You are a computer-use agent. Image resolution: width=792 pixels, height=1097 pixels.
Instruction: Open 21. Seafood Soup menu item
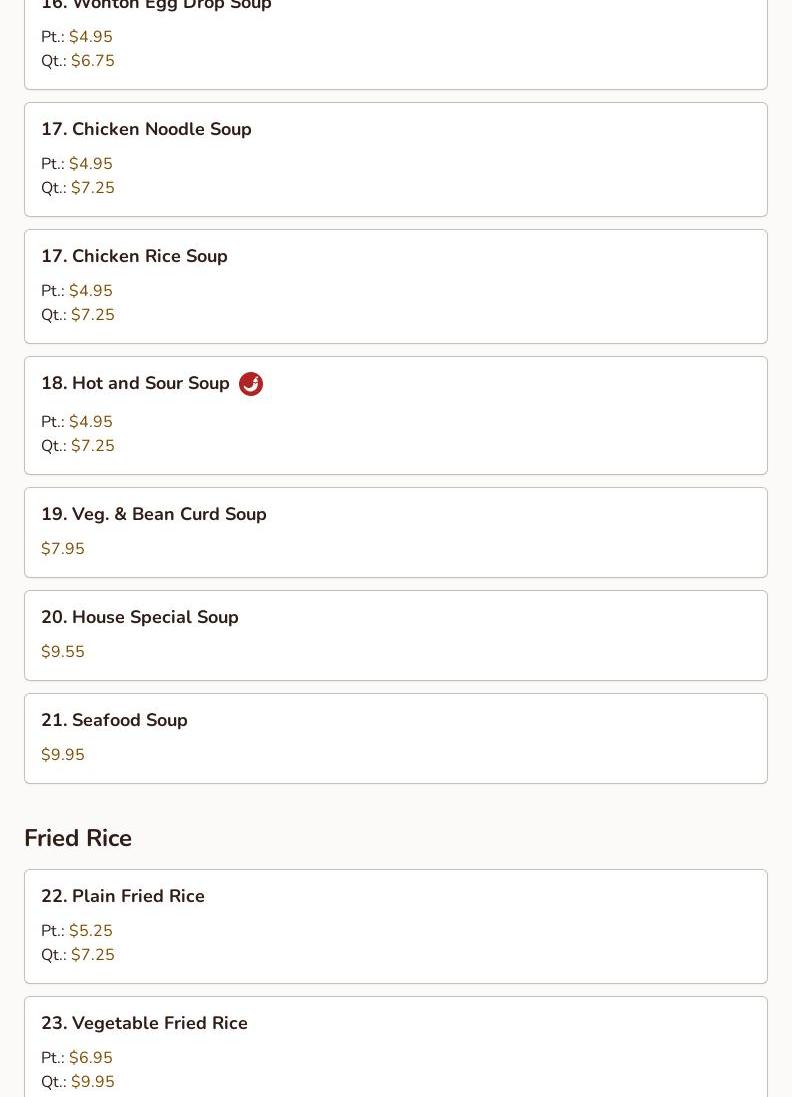click(396, 738)
